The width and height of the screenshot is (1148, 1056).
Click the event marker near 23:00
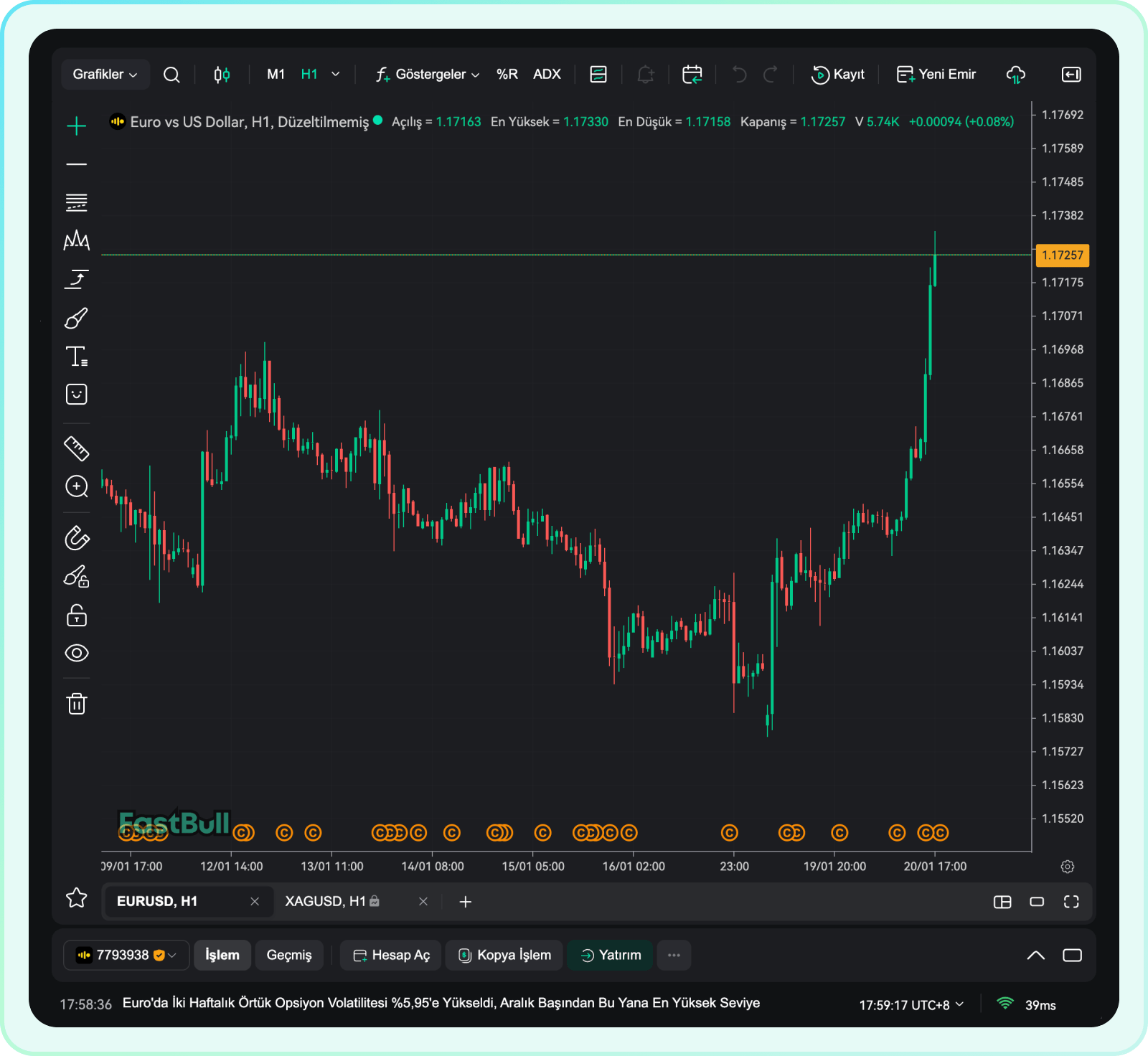point(729,833)
